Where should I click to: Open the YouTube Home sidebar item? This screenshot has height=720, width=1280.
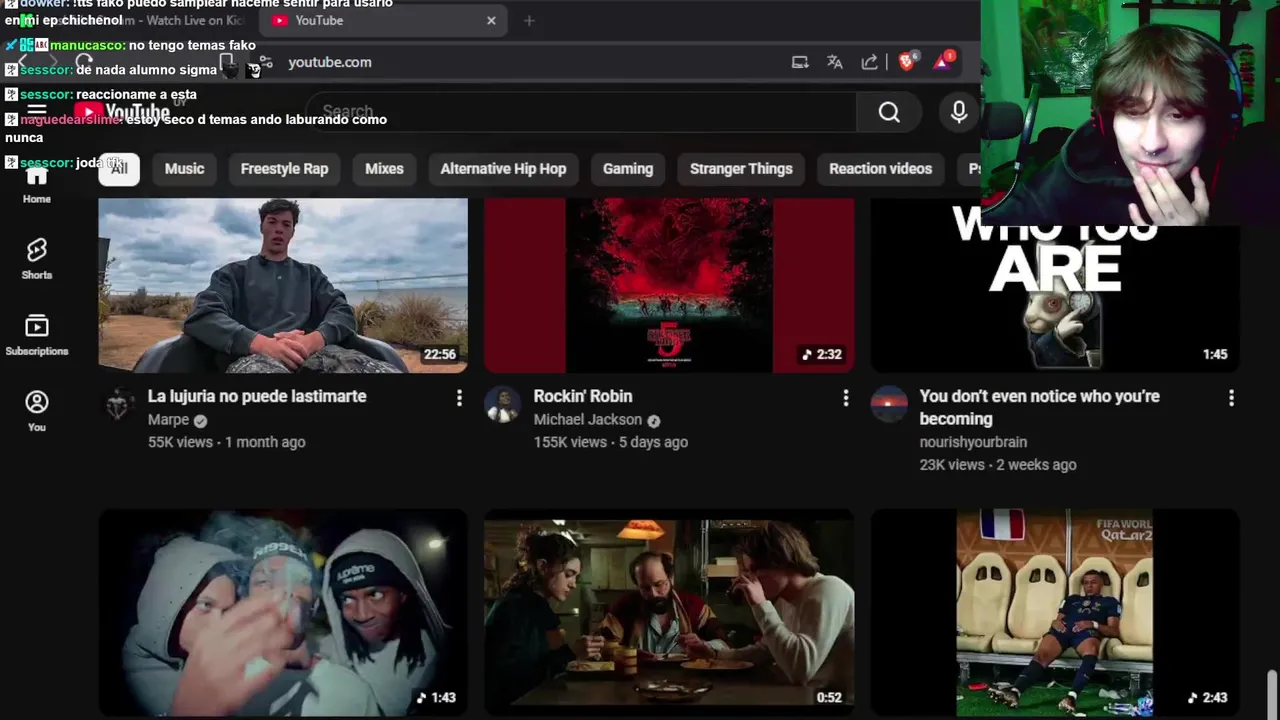(x=37, y=185)
